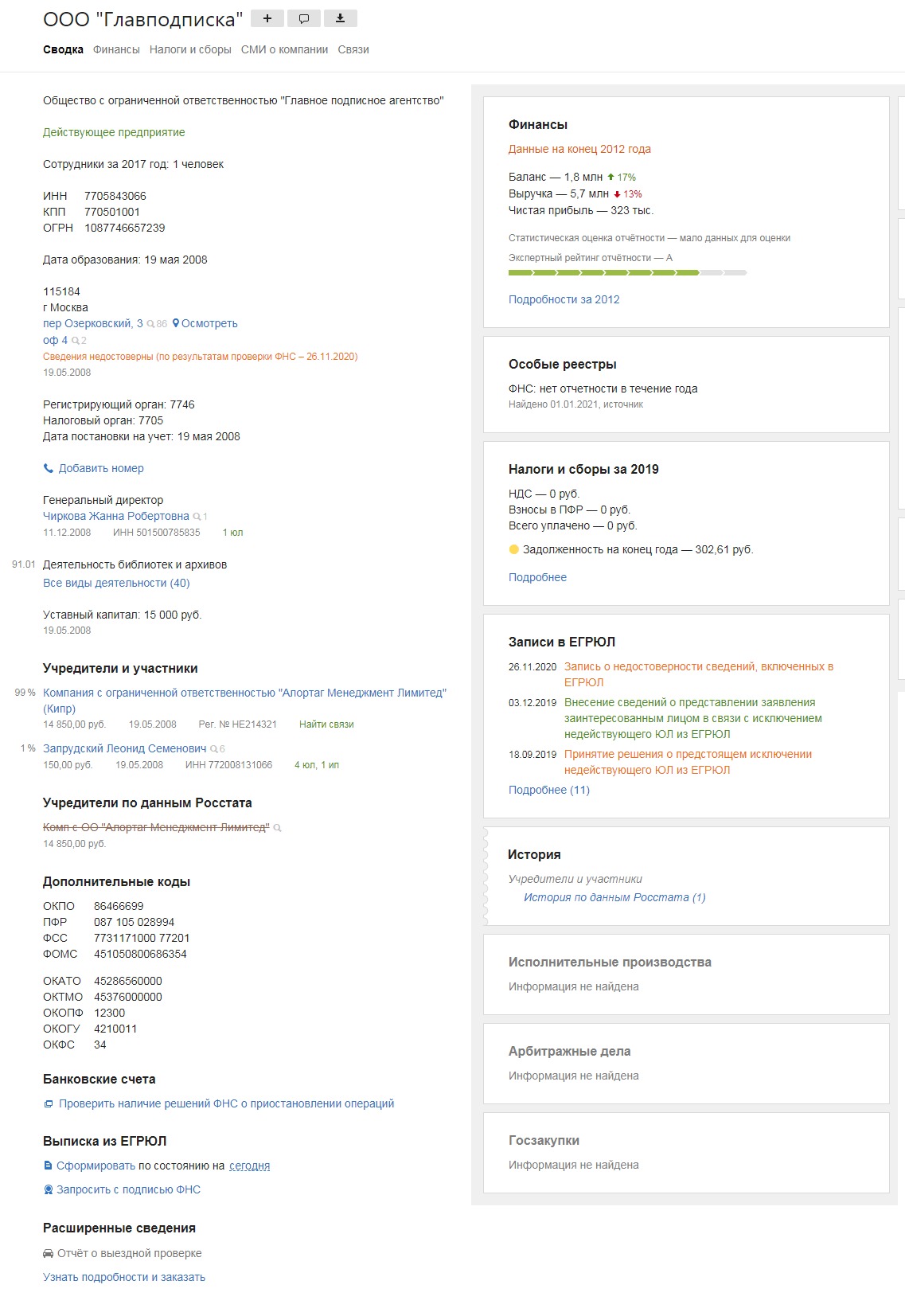Click the magnifier icon next to Озерковский address
The image size is (905, 1316).
coord(150,324)
